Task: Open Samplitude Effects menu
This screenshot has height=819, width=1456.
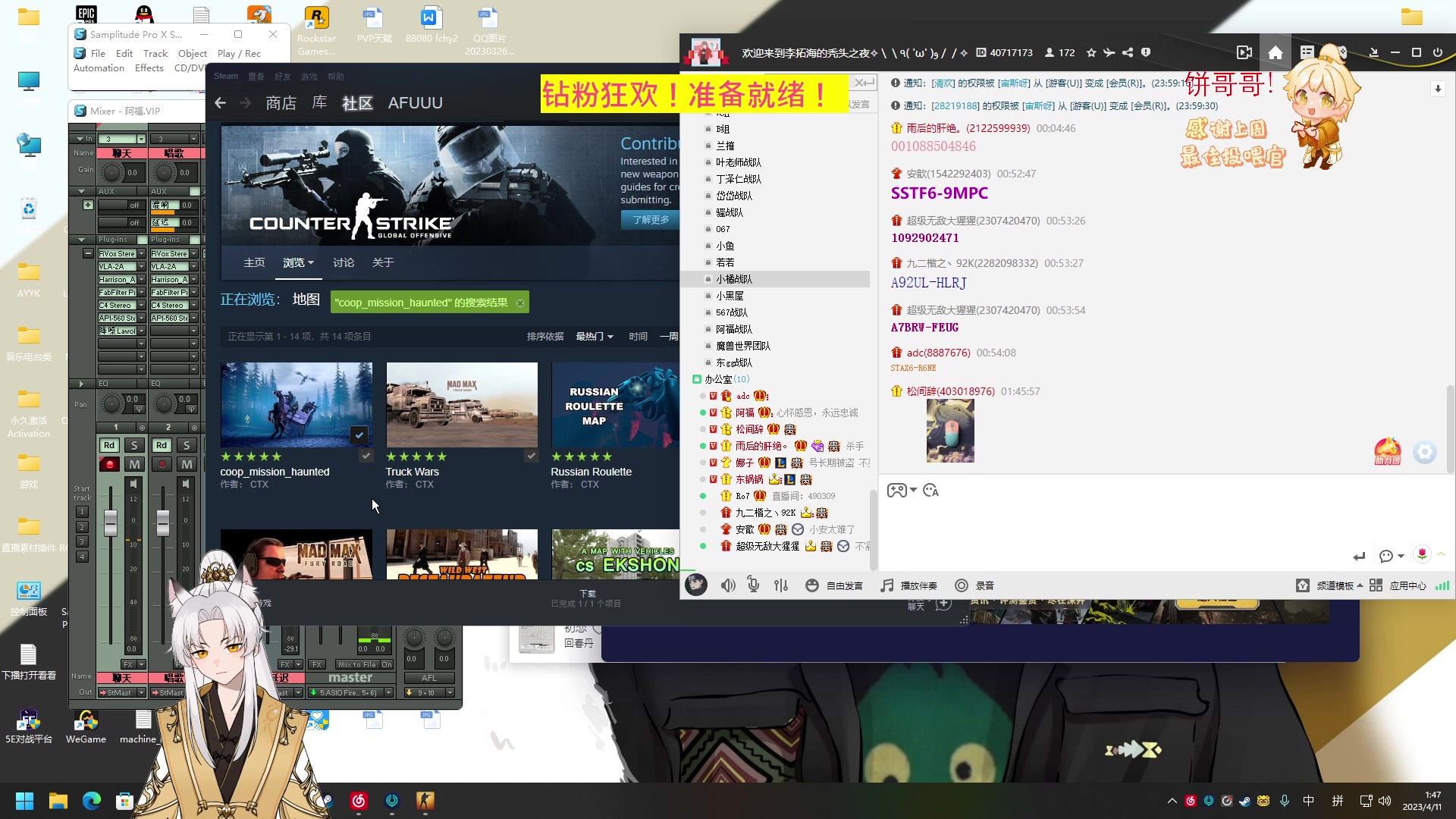Action: click(x=149, y=68)
